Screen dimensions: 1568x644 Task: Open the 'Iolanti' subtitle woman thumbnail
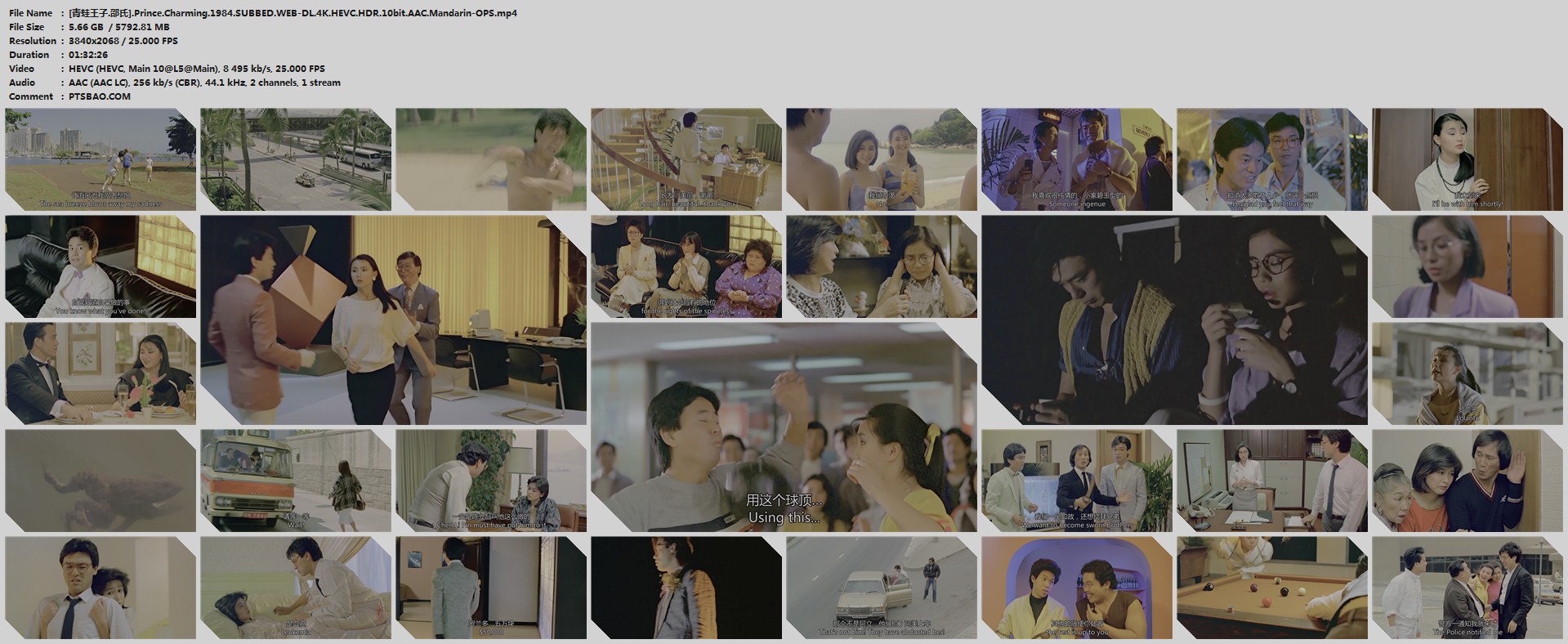tap(1467, 373)
